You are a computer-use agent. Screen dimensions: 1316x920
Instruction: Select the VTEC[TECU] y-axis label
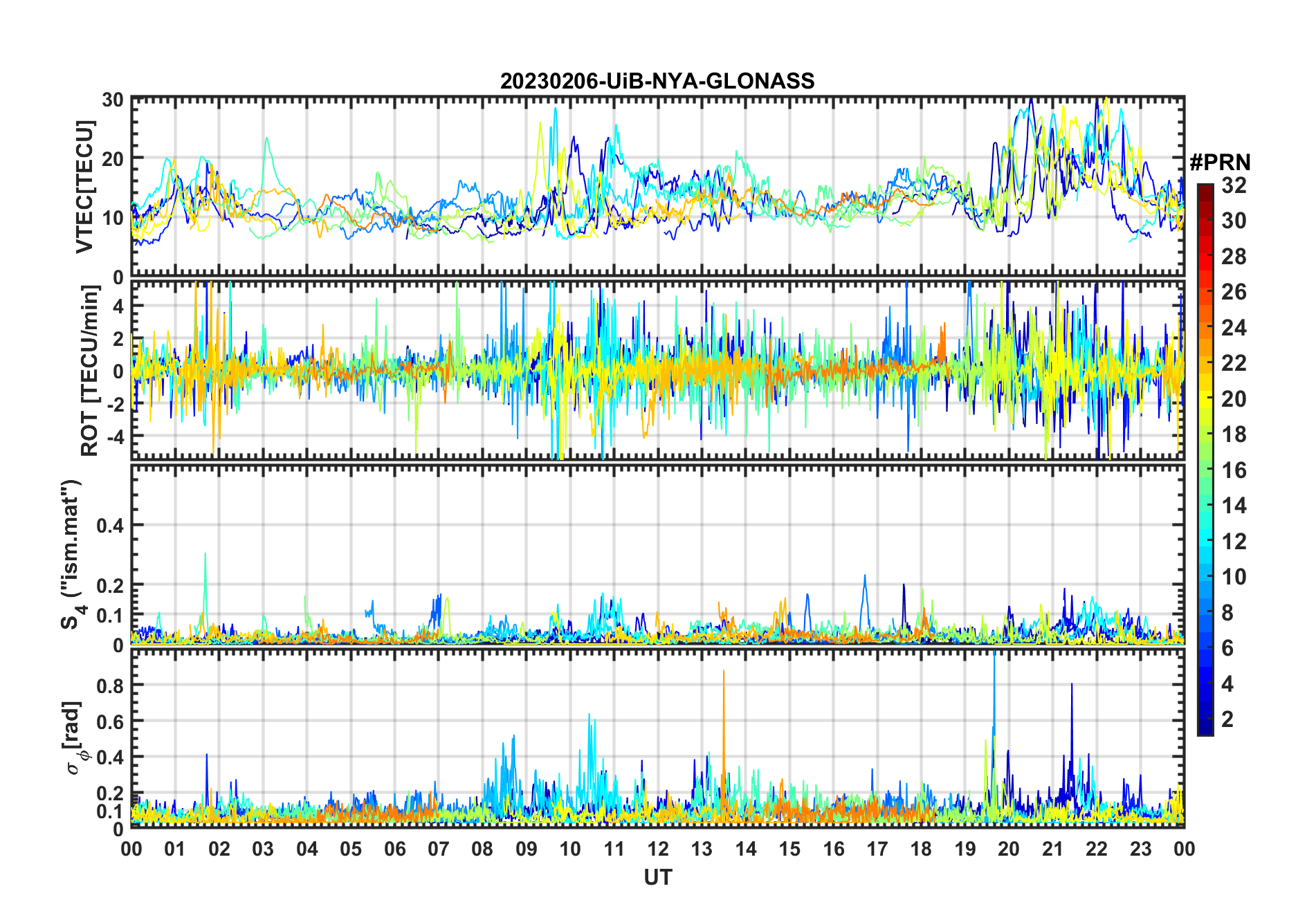84,187
